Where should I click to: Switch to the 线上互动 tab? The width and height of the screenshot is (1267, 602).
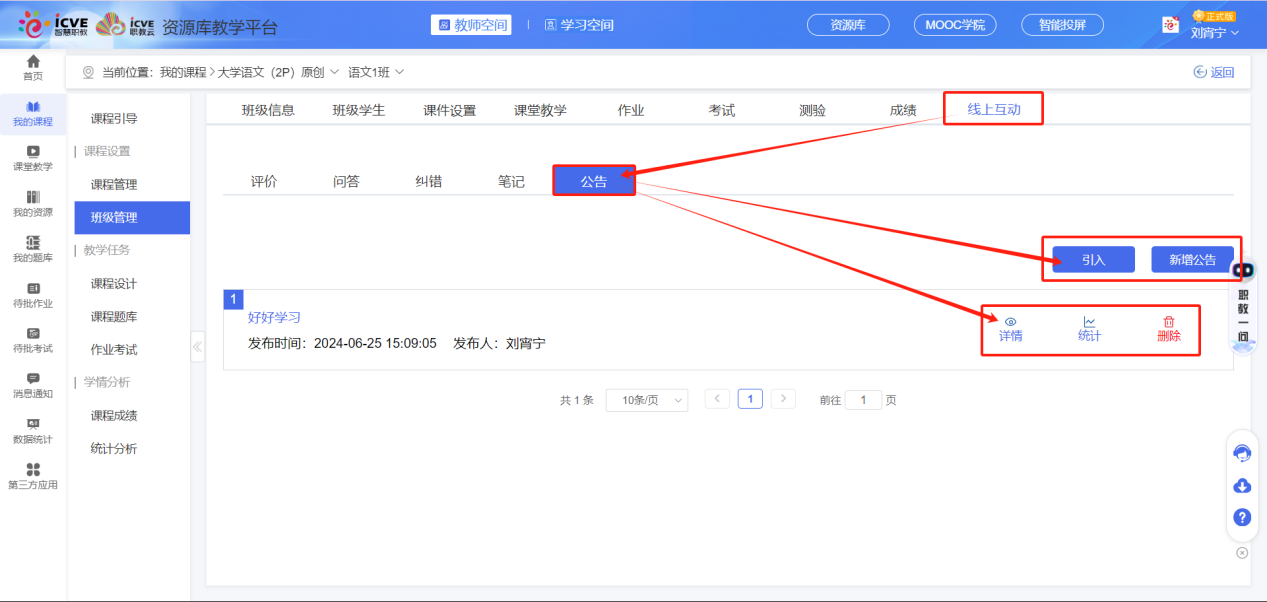992,109
